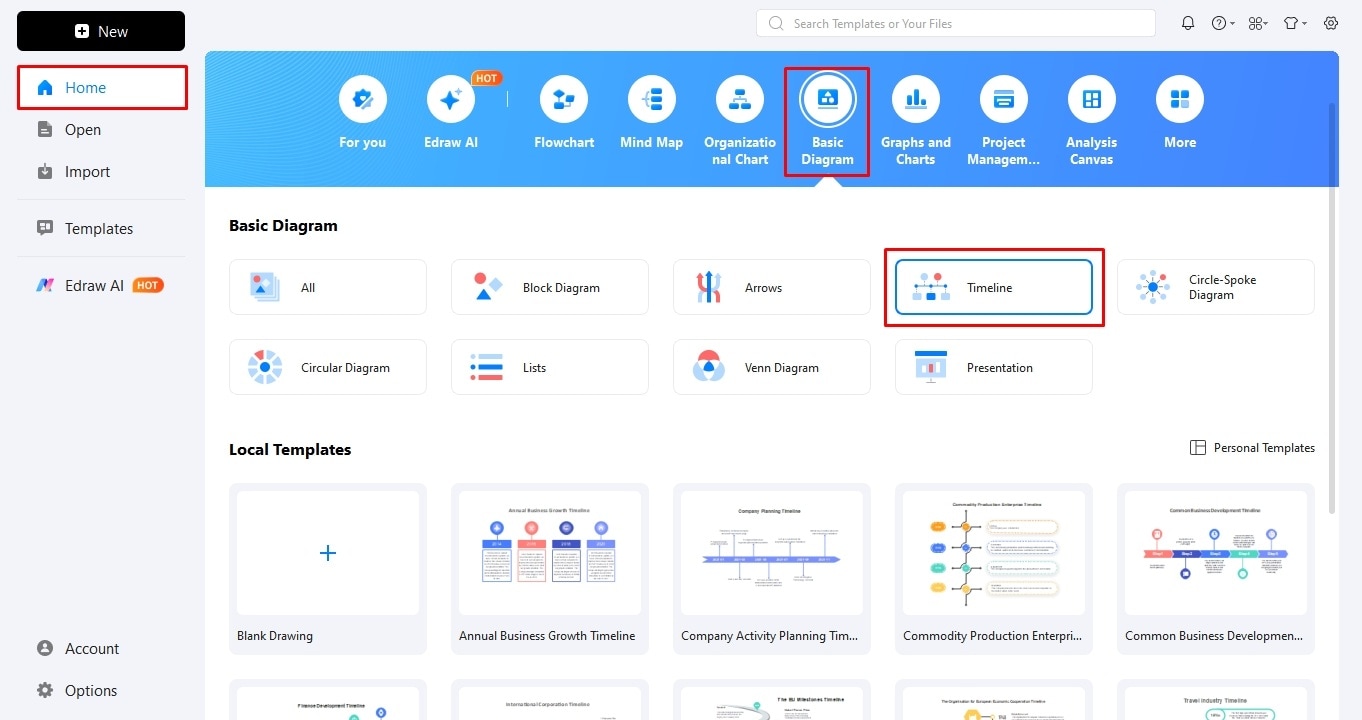Create a Blank Drawing
The image size is (1362, 720).
(x=328, y=569)
